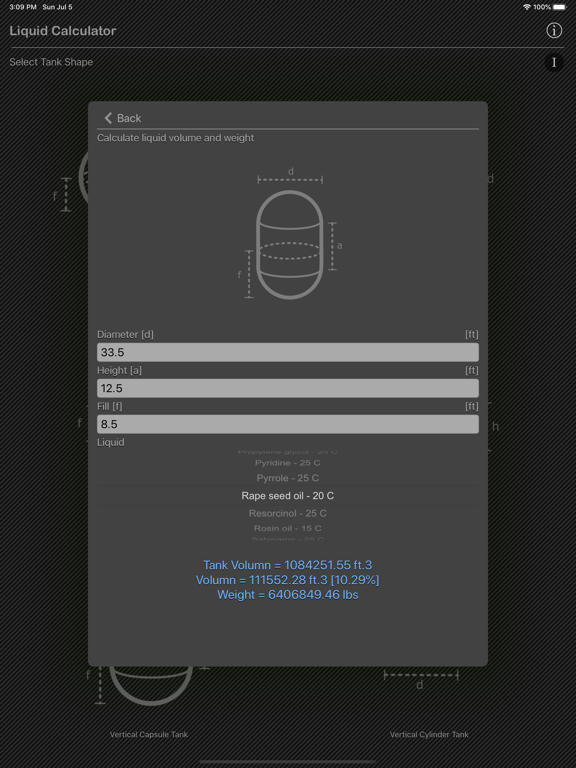Edit the Fill [f] field
Screen dimensions: 576x768
point(288,424)
